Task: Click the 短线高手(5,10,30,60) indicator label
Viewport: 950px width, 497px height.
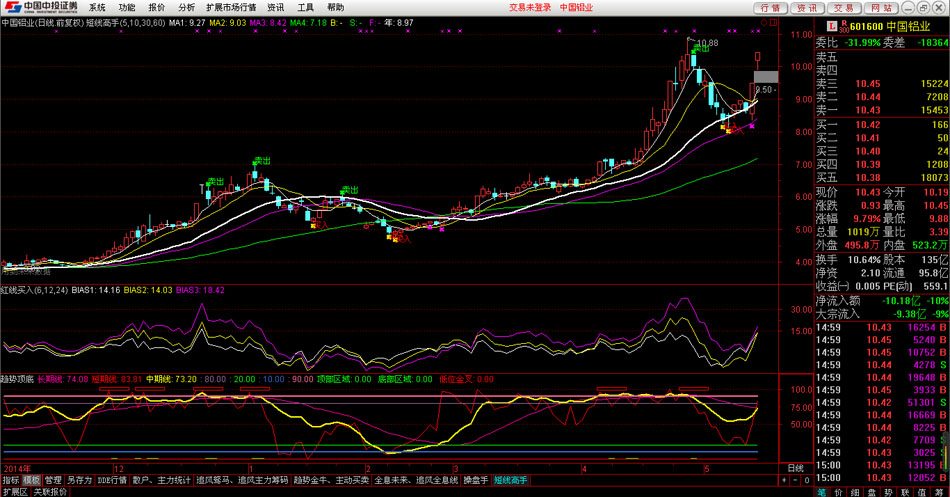Action: coord(125,23)
